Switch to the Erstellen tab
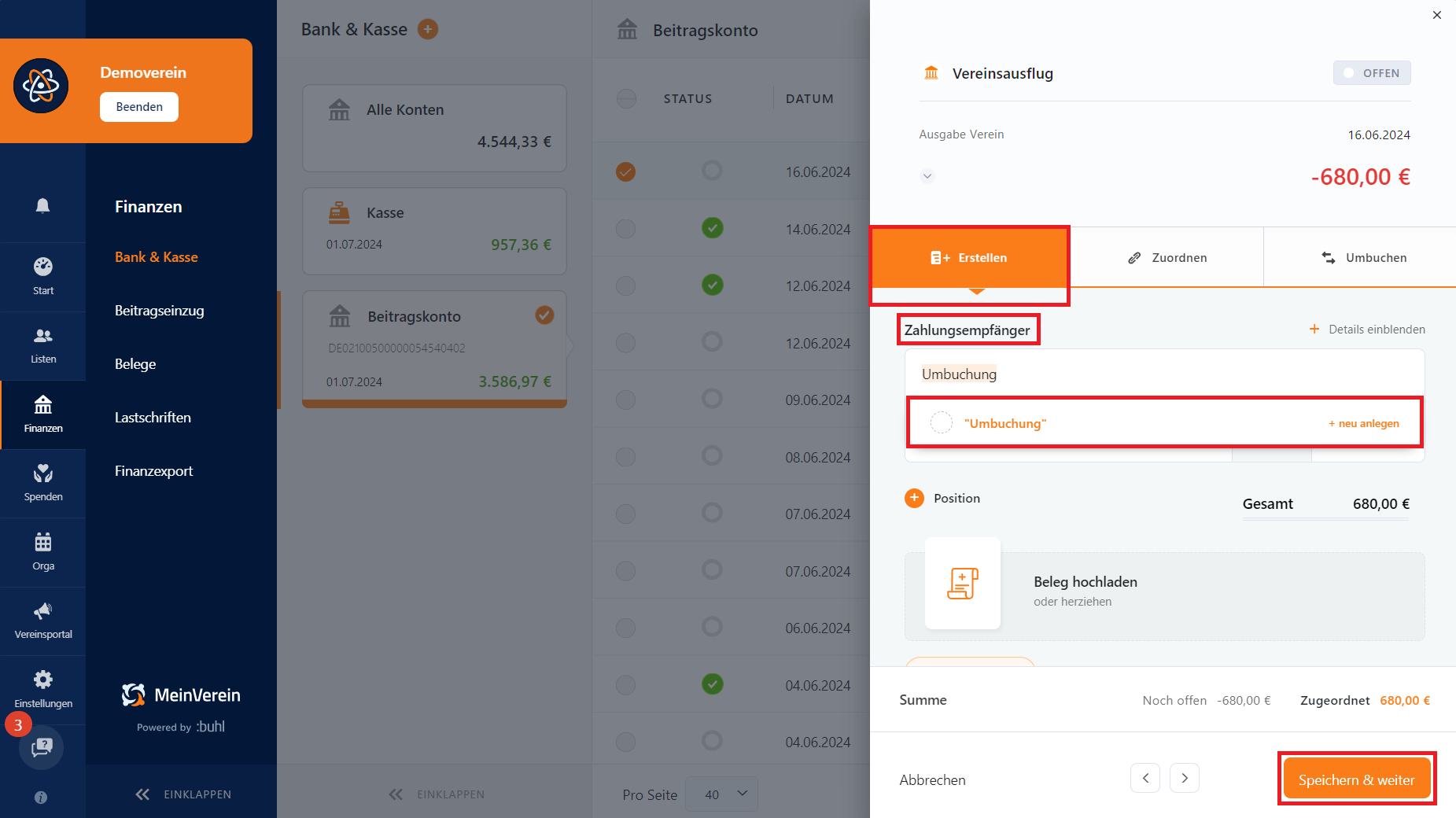The width and height of the screenshot is (1456, 818). click(970, 258)
